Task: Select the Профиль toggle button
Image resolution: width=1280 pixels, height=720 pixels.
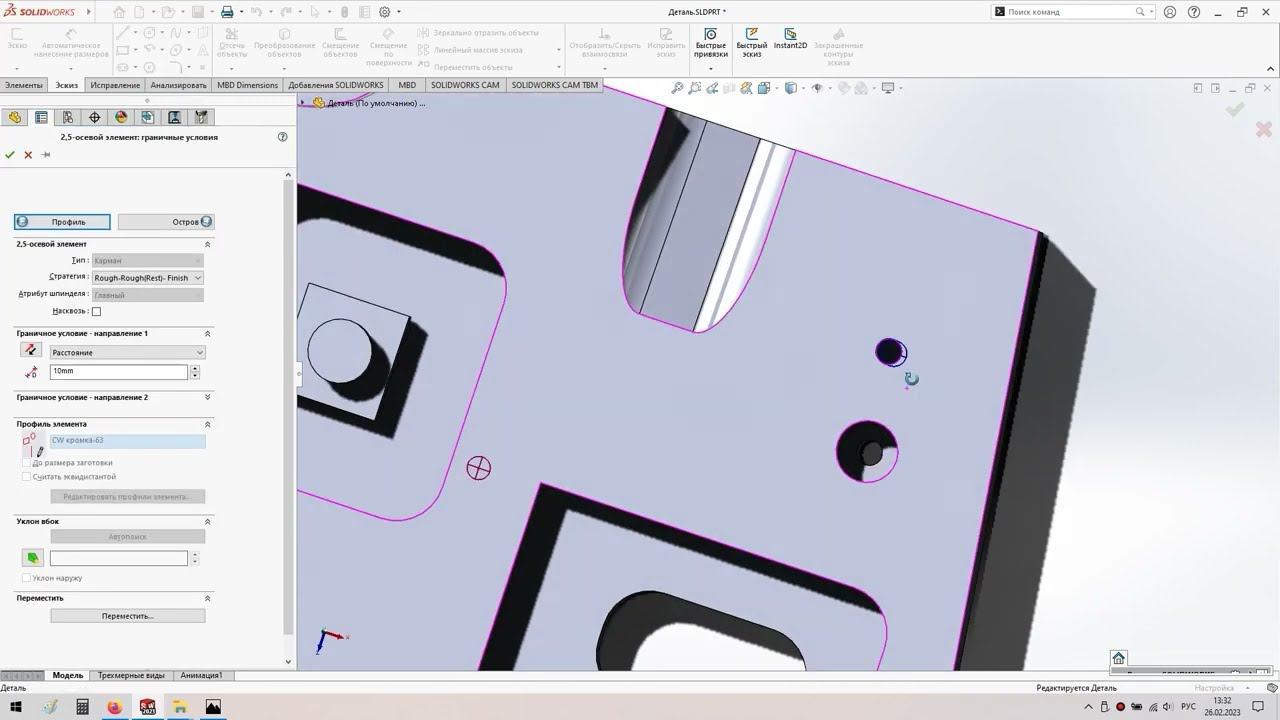Action: click(x=62, y=222)
